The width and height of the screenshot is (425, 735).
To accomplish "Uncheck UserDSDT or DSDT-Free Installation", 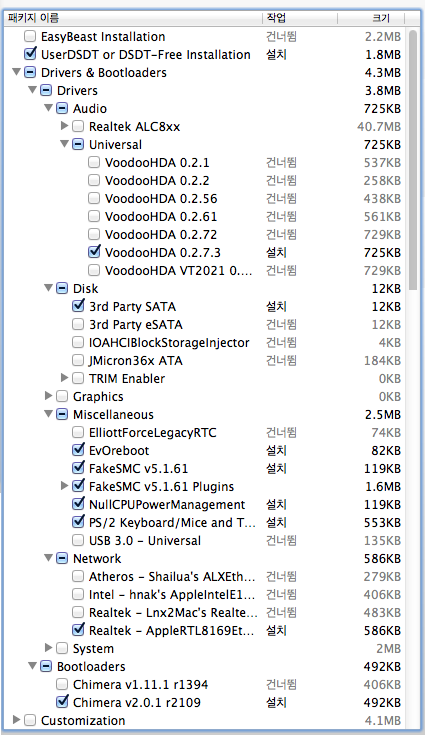I will 30,54.
